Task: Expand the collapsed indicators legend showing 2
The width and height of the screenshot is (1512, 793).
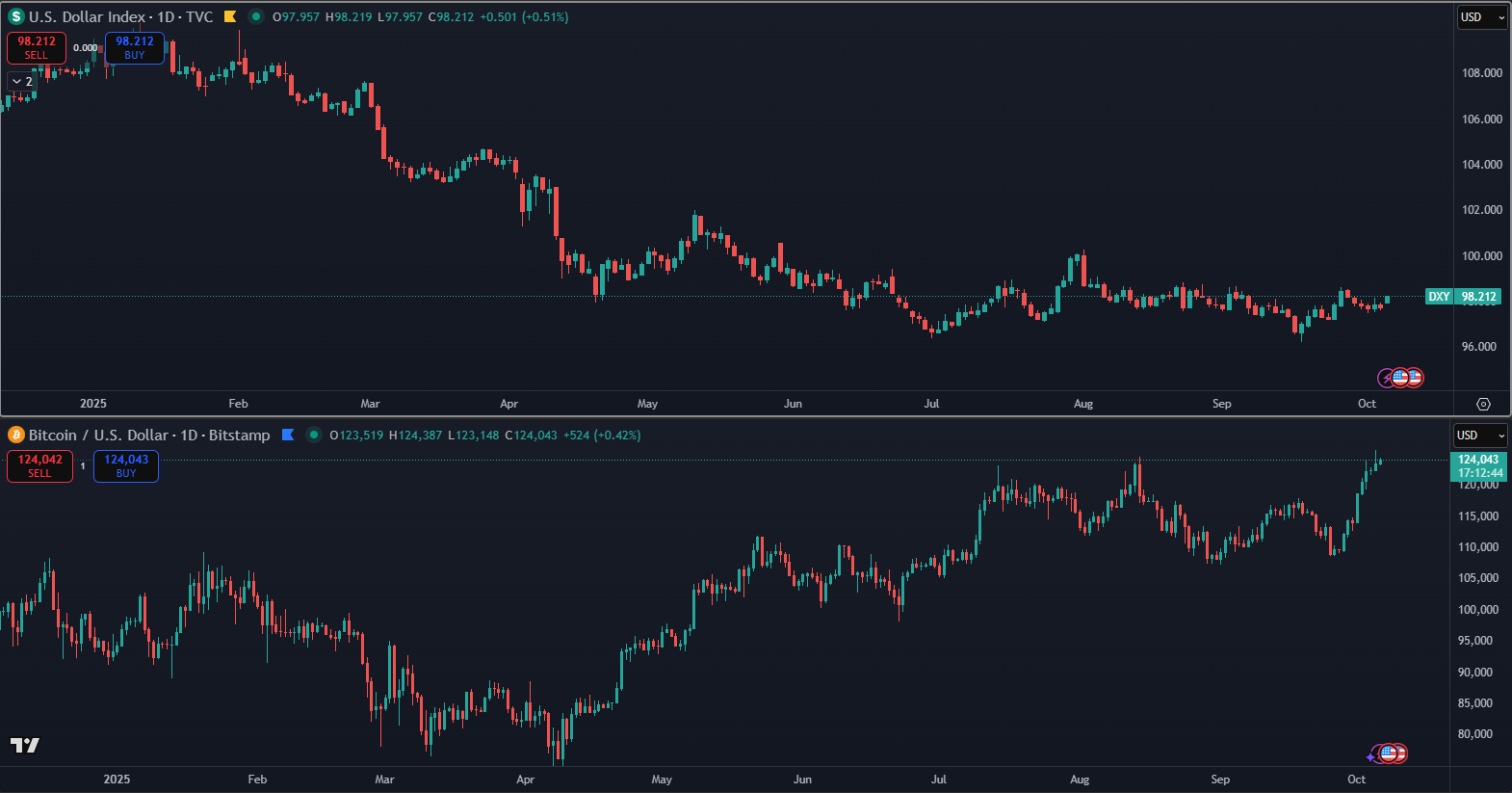Action: (x=22, y=82)
